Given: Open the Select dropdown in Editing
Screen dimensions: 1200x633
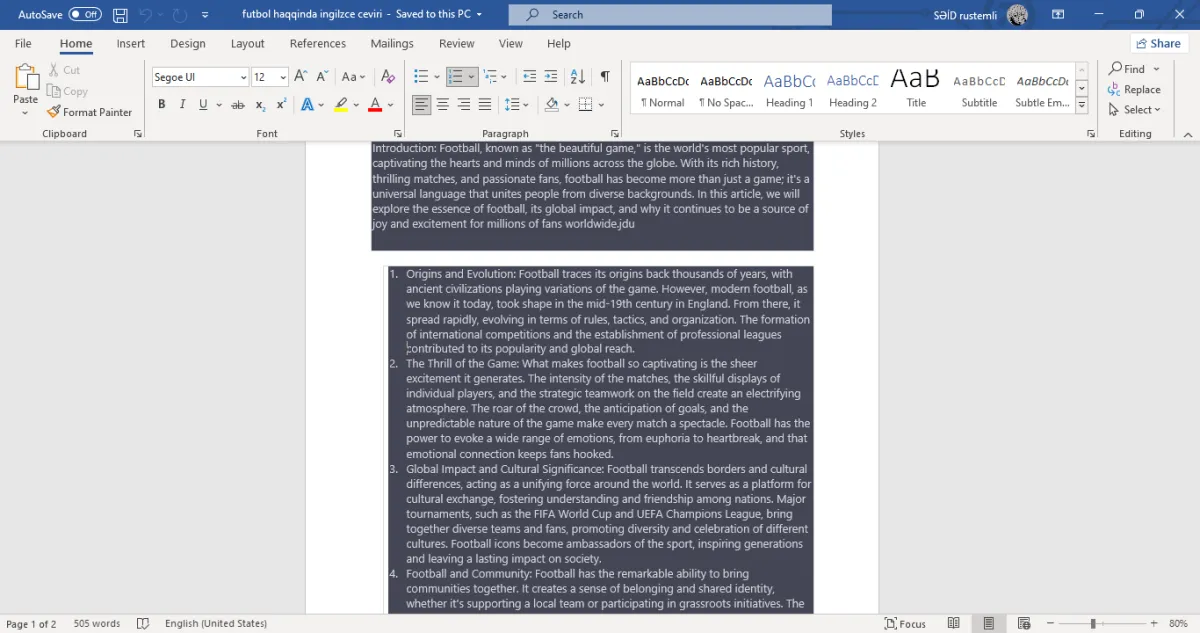Looking at the screenshot, I should [x=1135, y=110].
